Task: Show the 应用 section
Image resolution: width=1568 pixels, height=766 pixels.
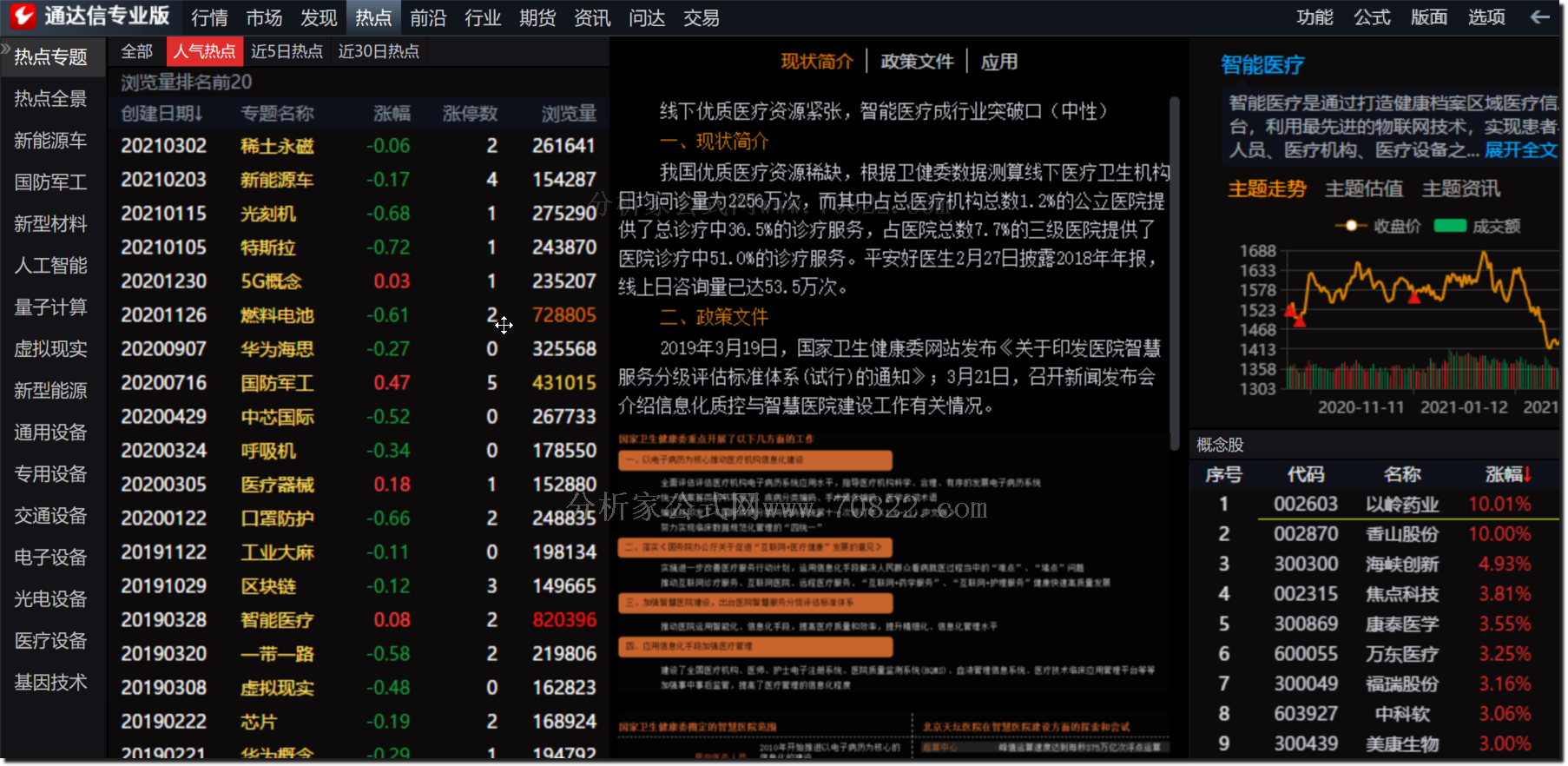Action: pyautogui.click(x=999, y=62)
